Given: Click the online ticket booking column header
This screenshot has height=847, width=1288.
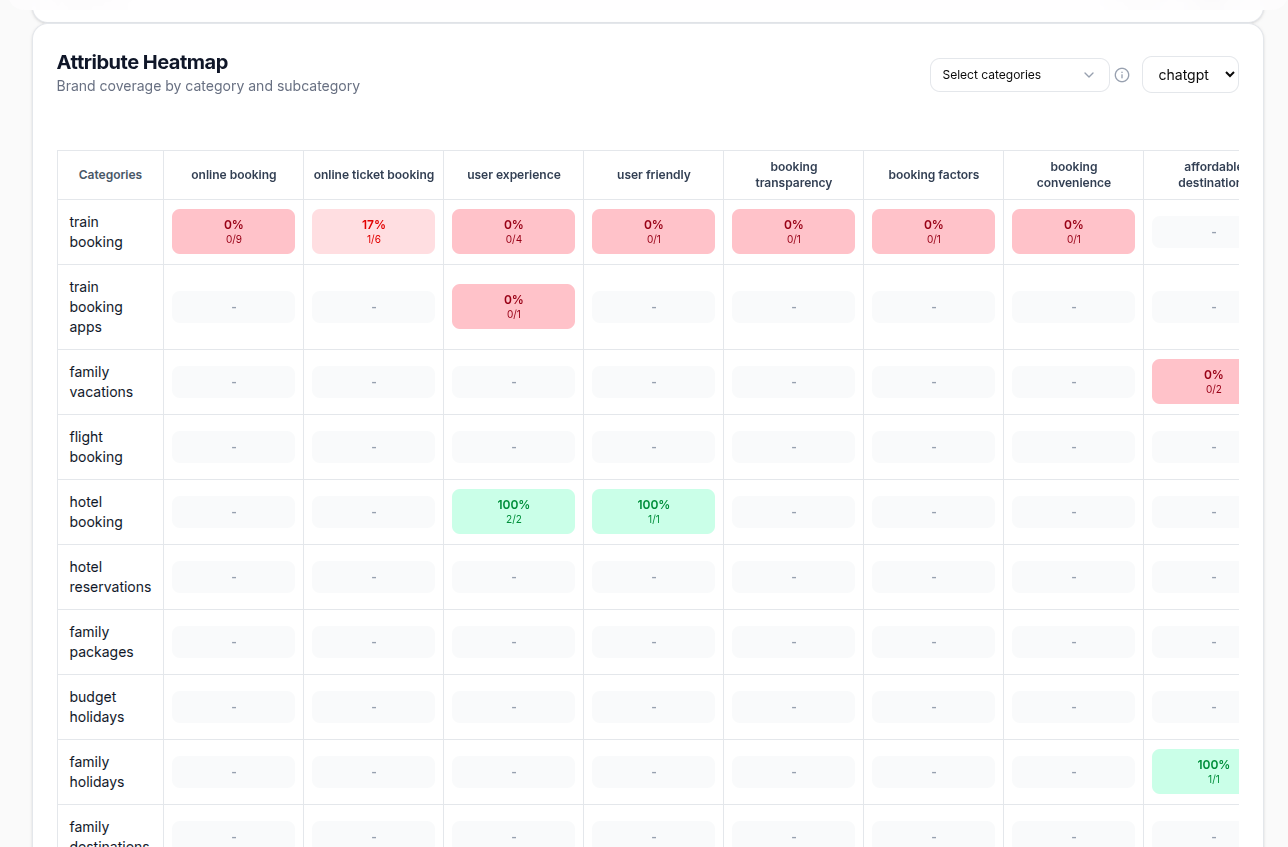Looking at the screenshot, I should tap(374, 175).
